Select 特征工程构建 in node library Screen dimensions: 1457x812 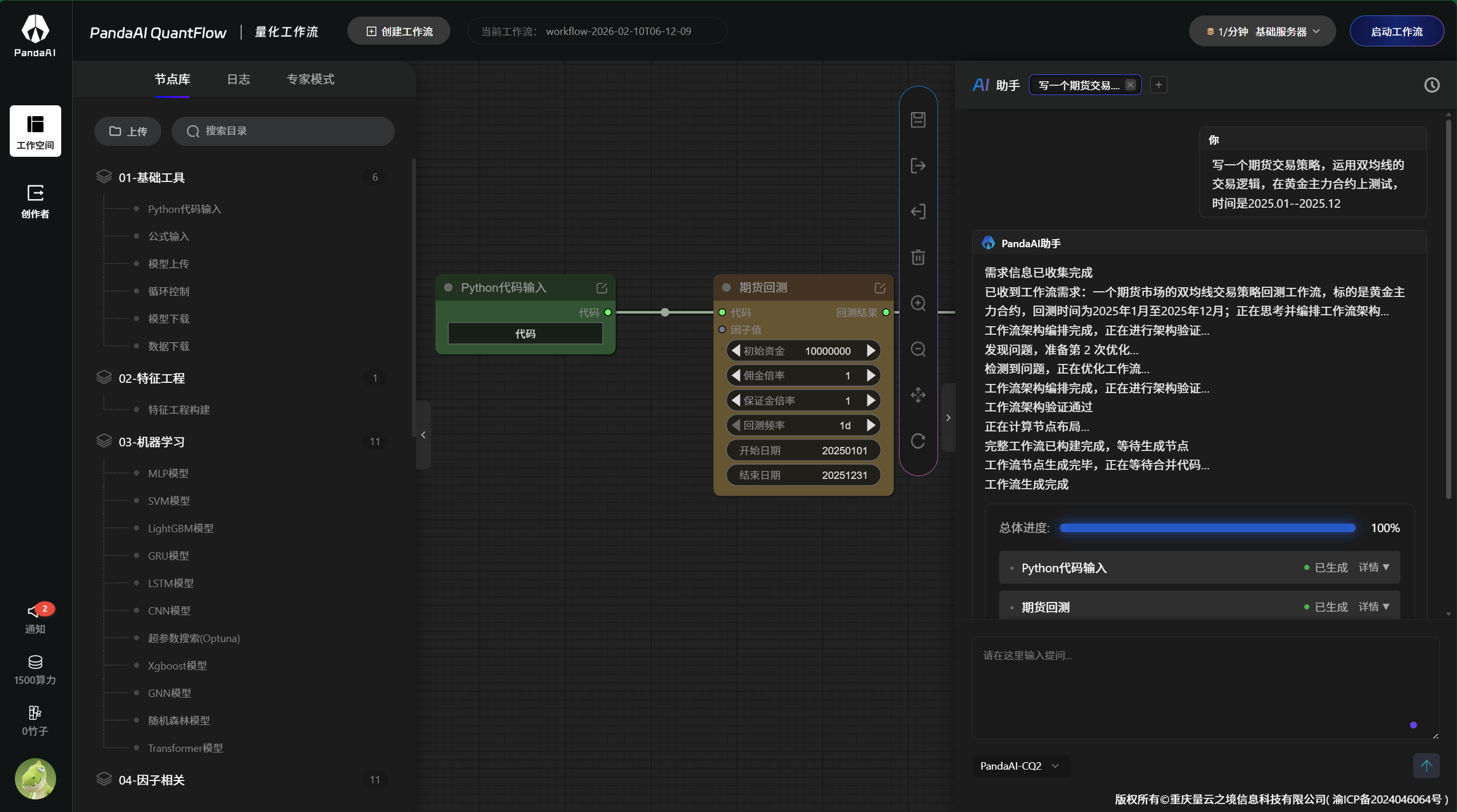(179, 410)
